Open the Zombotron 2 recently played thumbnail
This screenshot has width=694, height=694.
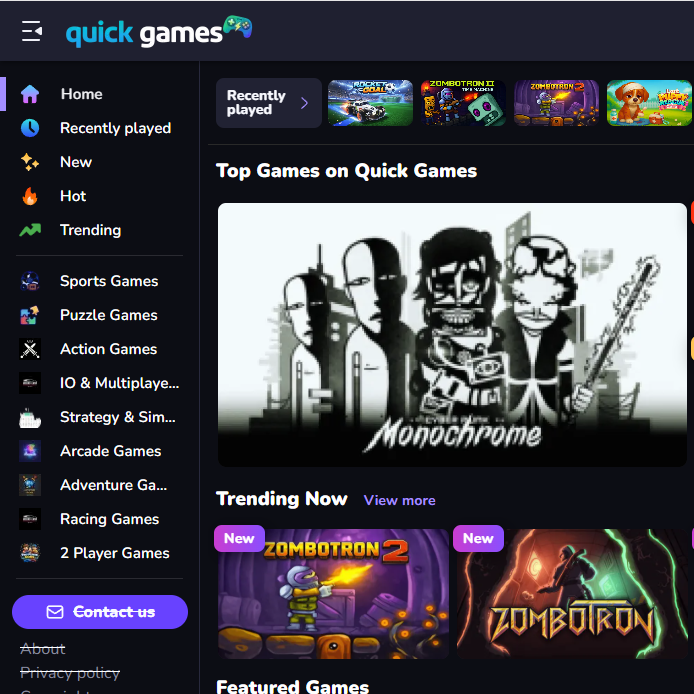coord(556,103)
